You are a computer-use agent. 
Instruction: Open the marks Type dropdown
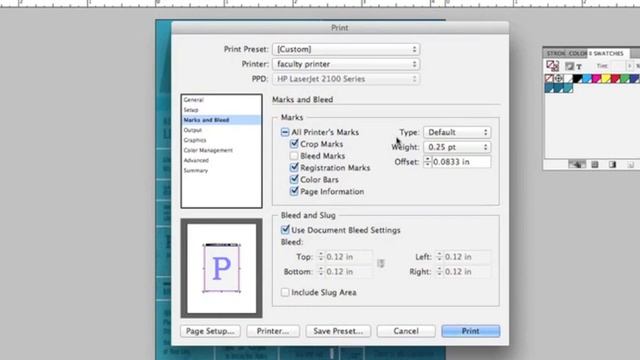tap(457, 132)
